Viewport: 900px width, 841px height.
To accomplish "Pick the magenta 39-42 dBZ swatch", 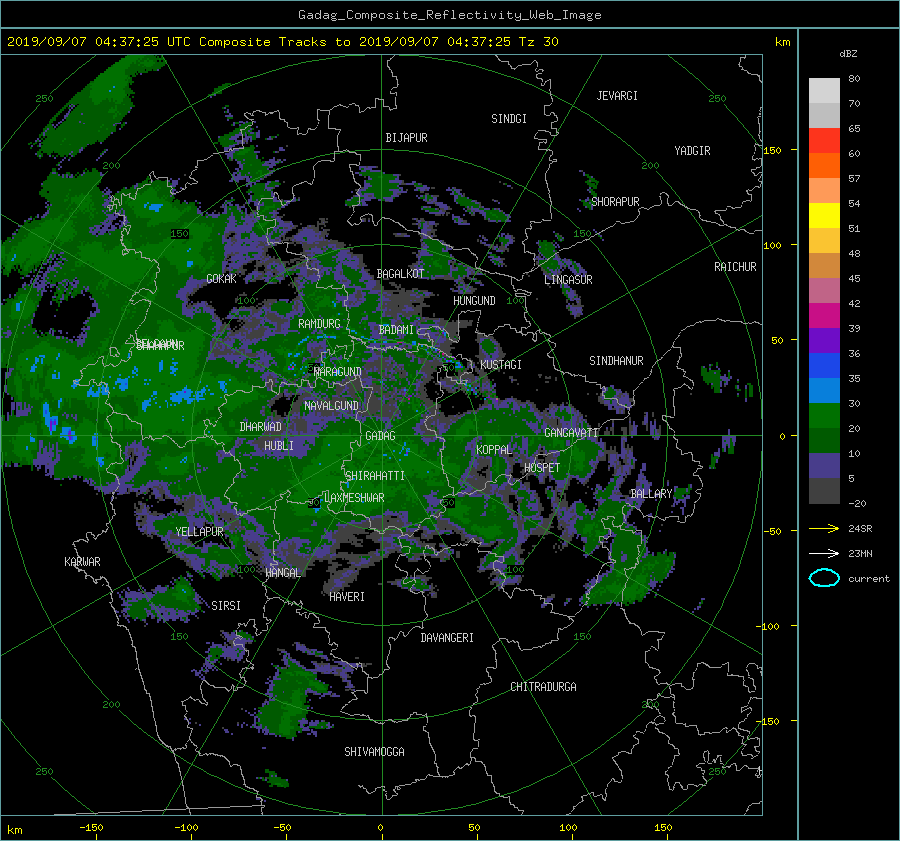I will click(824, 316).
